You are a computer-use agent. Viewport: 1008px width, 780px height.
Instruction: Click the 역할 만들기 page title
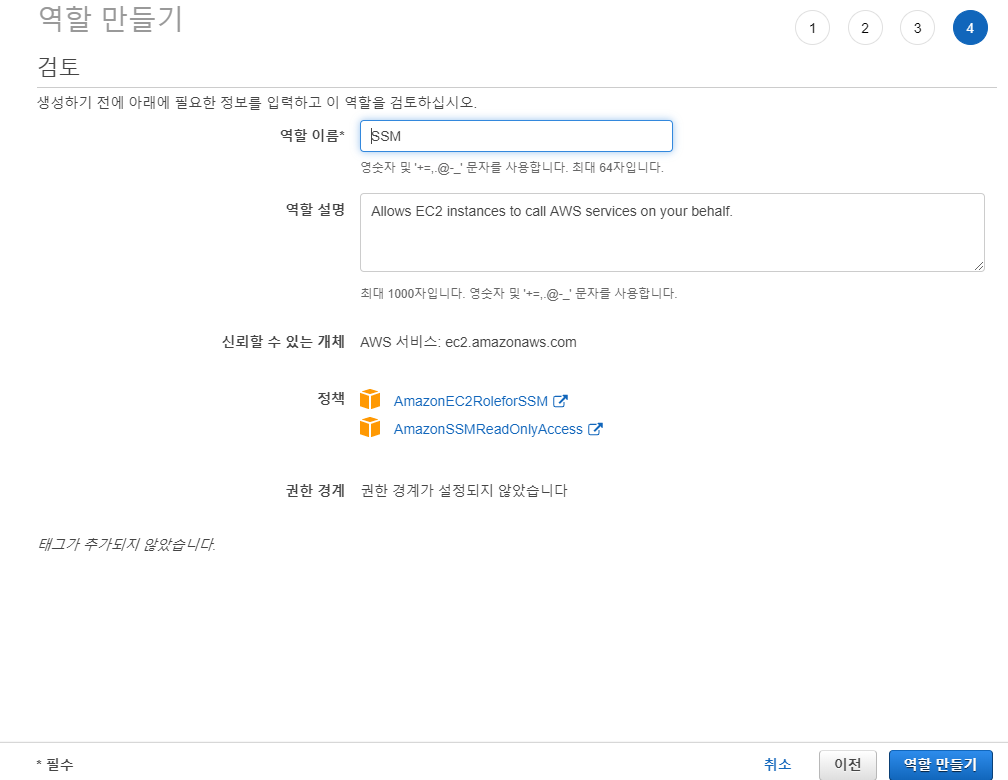click(111, 19)
